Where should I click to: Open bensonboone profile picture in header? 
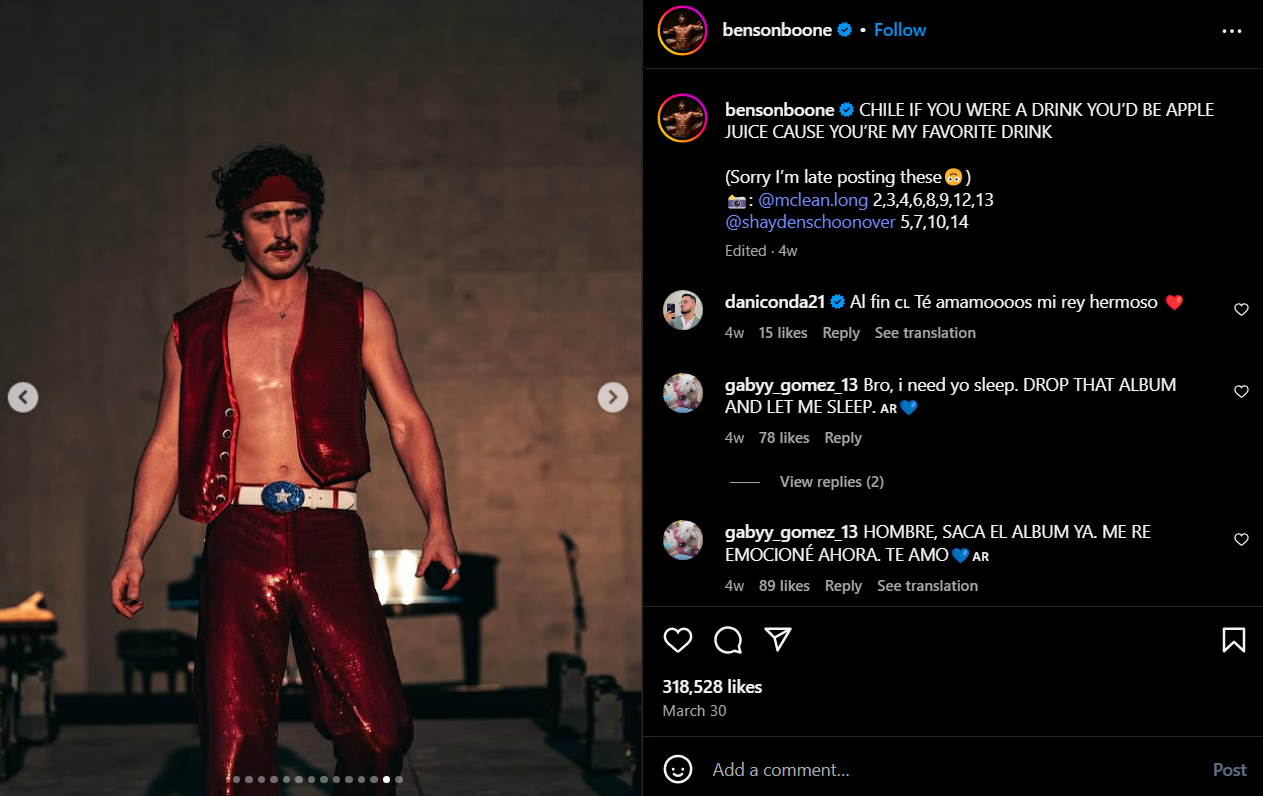click(x=682, y=31)
